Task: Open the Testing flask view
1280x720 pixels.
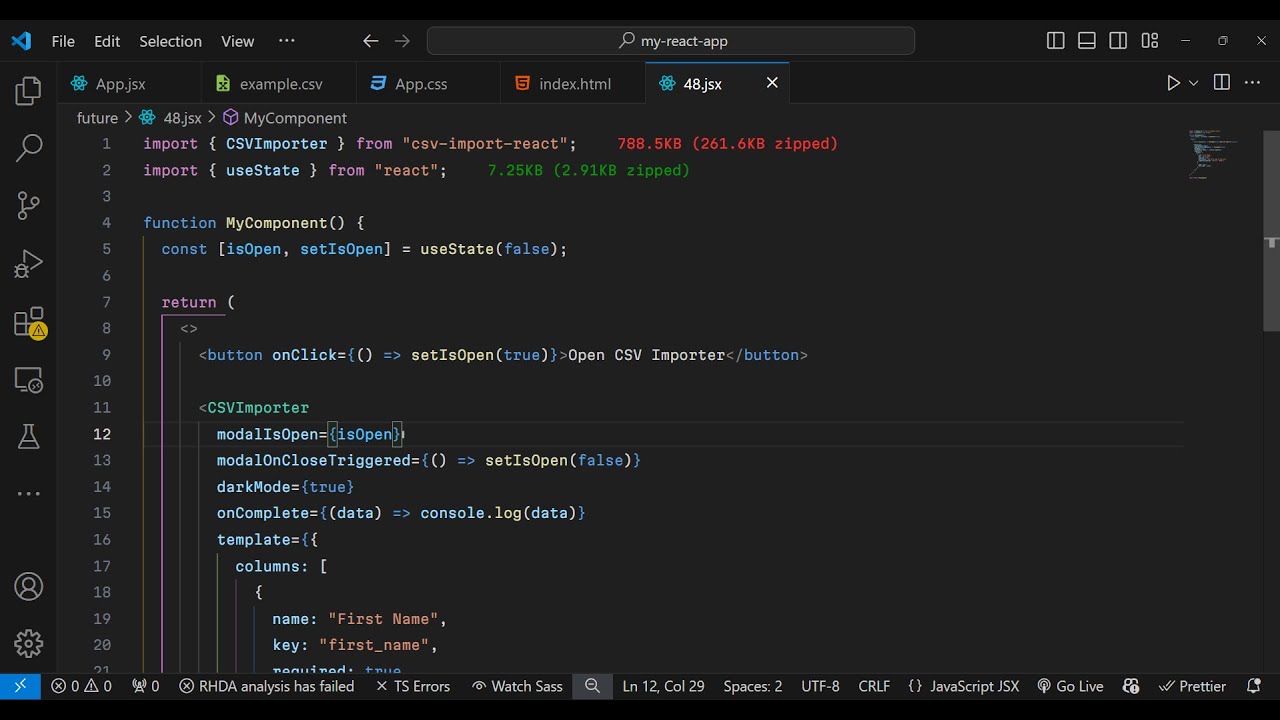Action: point(28,437)
